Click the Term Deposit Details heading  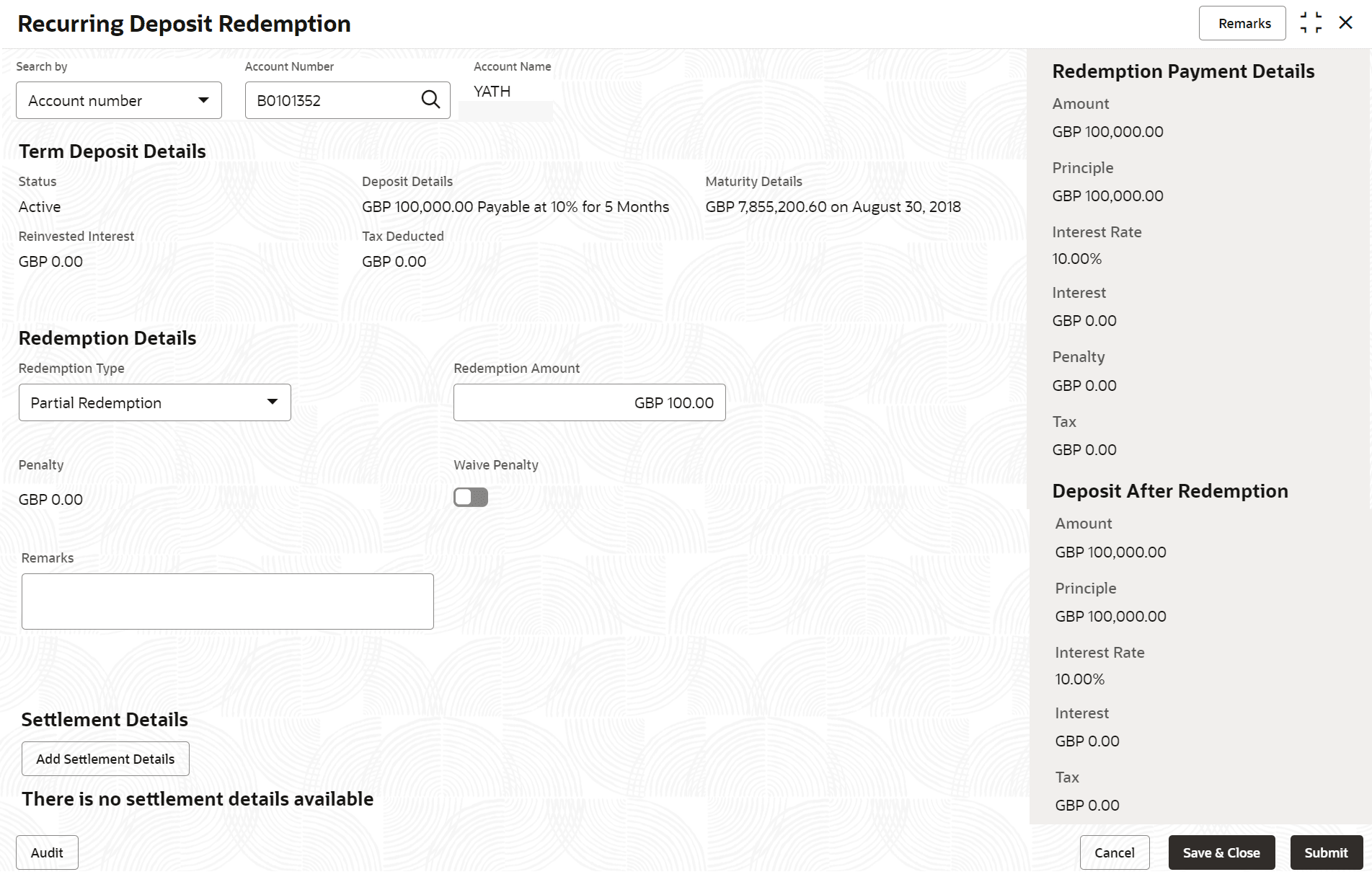[x=112, y=151]
